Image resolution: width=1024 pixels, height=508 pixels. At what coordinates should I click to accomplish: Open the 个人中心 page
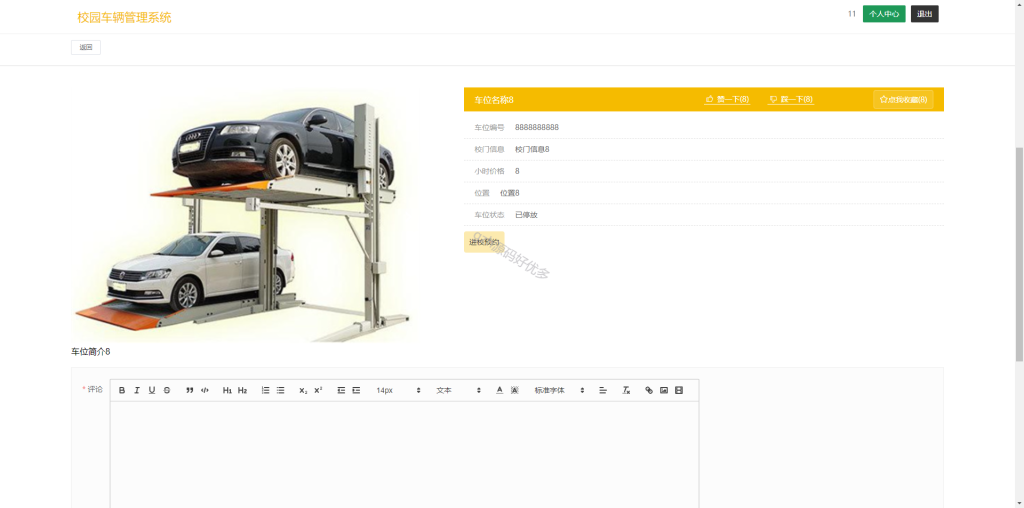[x=884, y=14]
